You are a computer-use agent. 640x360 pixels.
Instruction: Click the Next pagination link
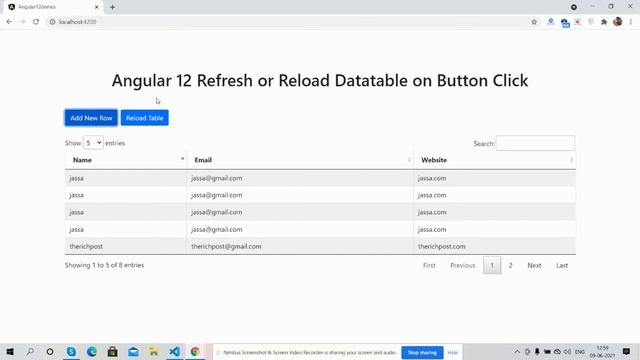(x=534, y=265)
